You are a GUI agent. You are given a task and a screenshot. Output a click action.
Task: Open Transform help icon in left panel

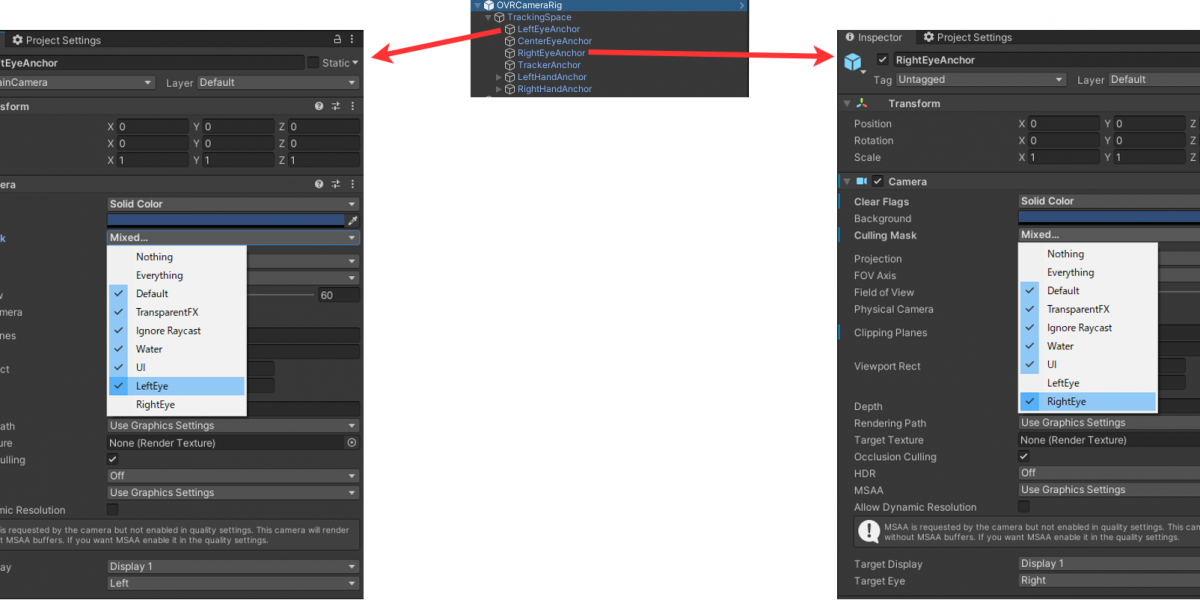pos(319,106)
